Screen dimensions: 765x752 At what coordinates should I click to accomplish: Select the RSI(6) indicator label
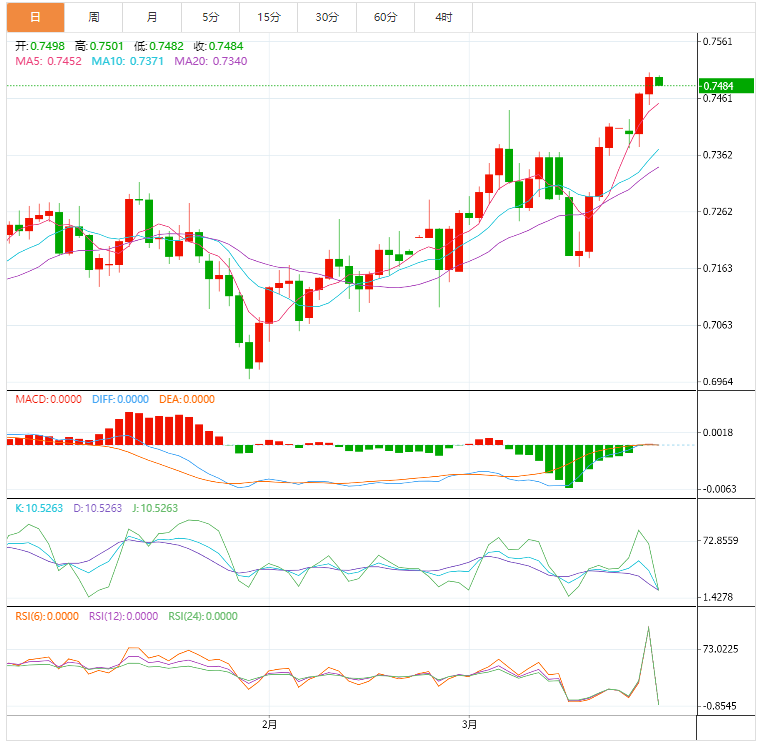point(46,616)
